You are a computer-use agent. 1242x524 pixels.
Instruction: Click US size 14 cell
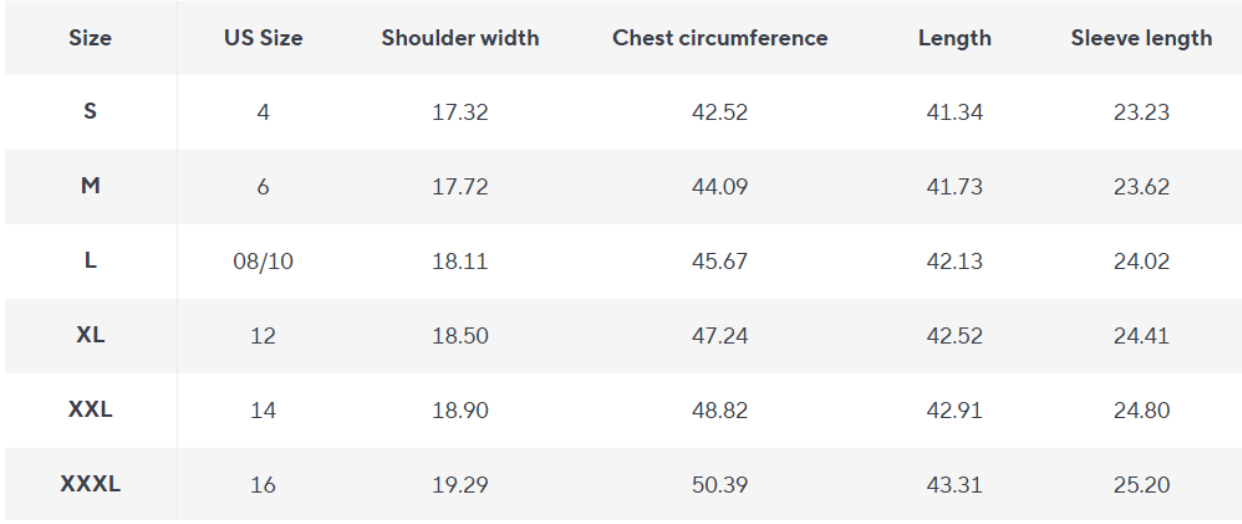point(263,411)
